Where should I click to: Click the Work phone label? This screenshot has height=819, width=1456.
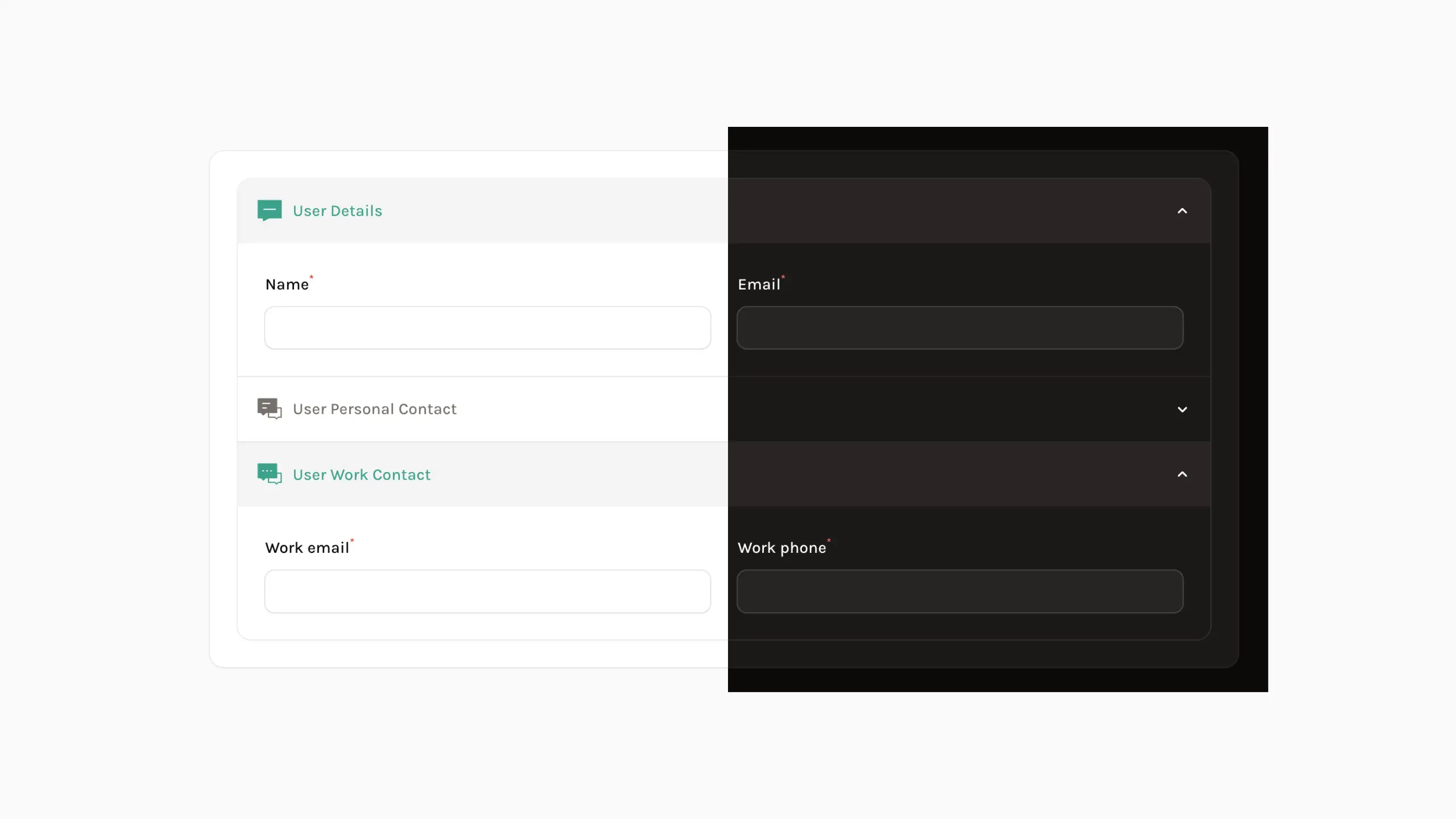781,548
